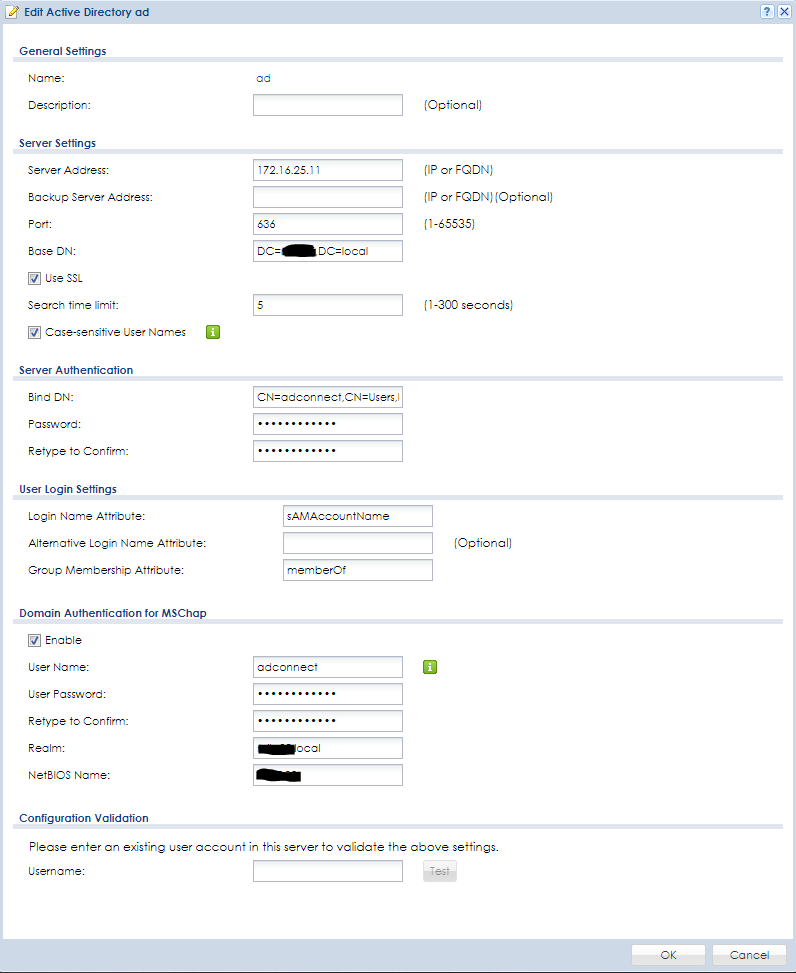Viewport: 796px width, 973px height.
Task: Toggle Case-sensitive User Names checkbox
Action: coord(34,333)
